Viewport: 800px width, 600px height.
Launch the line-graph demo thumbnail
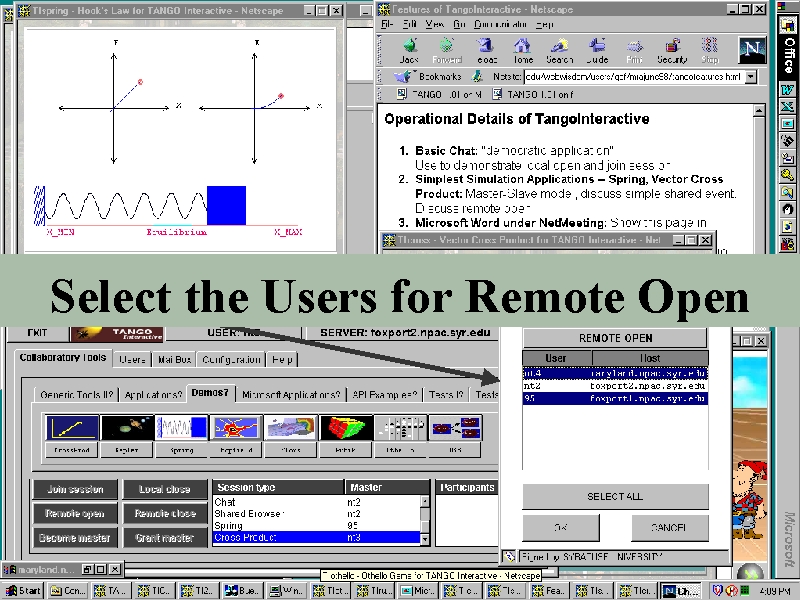pyautogui.click(x=72, y=428)
